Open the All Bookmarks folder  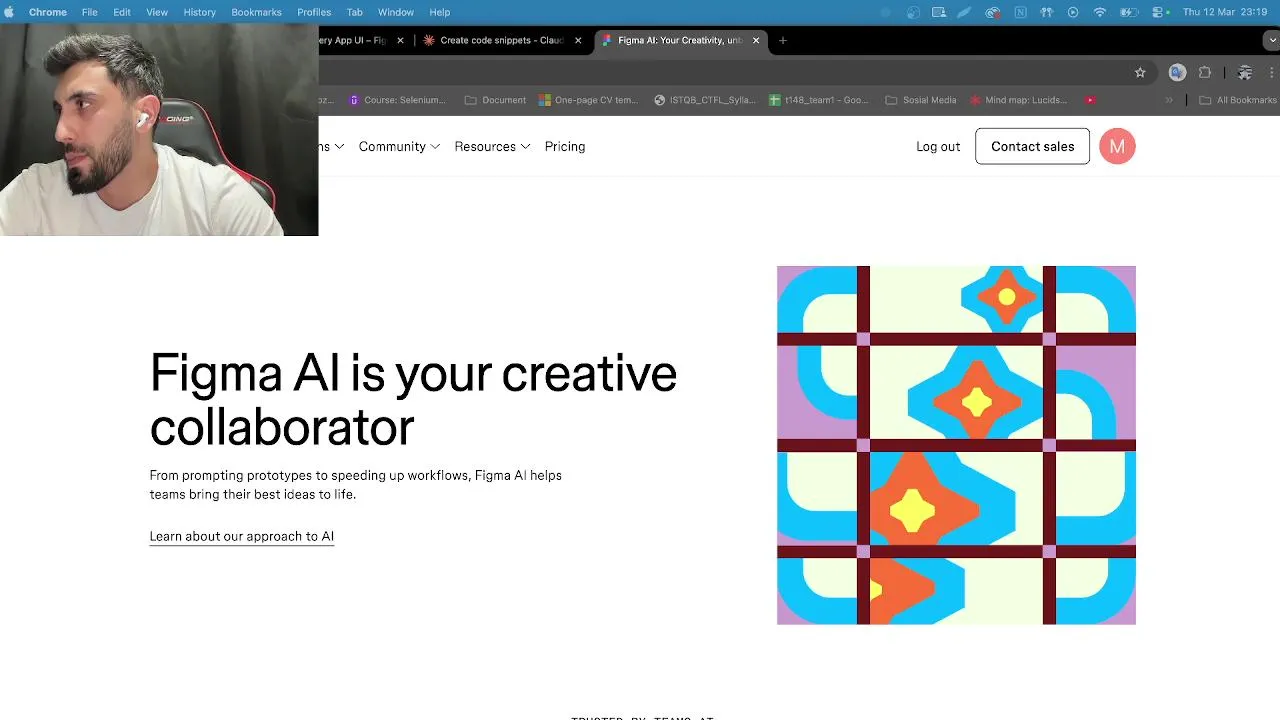tap(1238, 100)
